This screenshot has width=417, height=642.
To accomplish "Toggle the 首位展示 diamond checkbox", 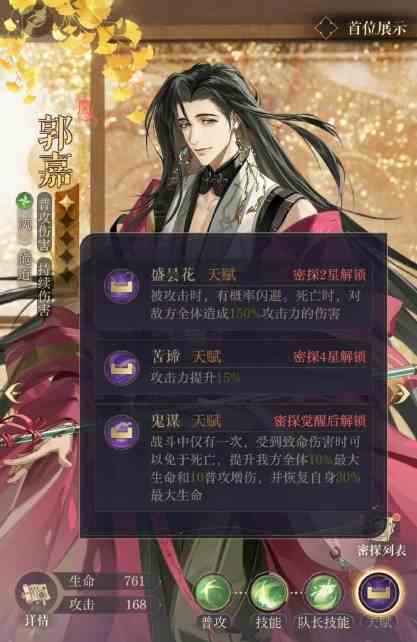I will pyautogui.click(x=326, y=28).
